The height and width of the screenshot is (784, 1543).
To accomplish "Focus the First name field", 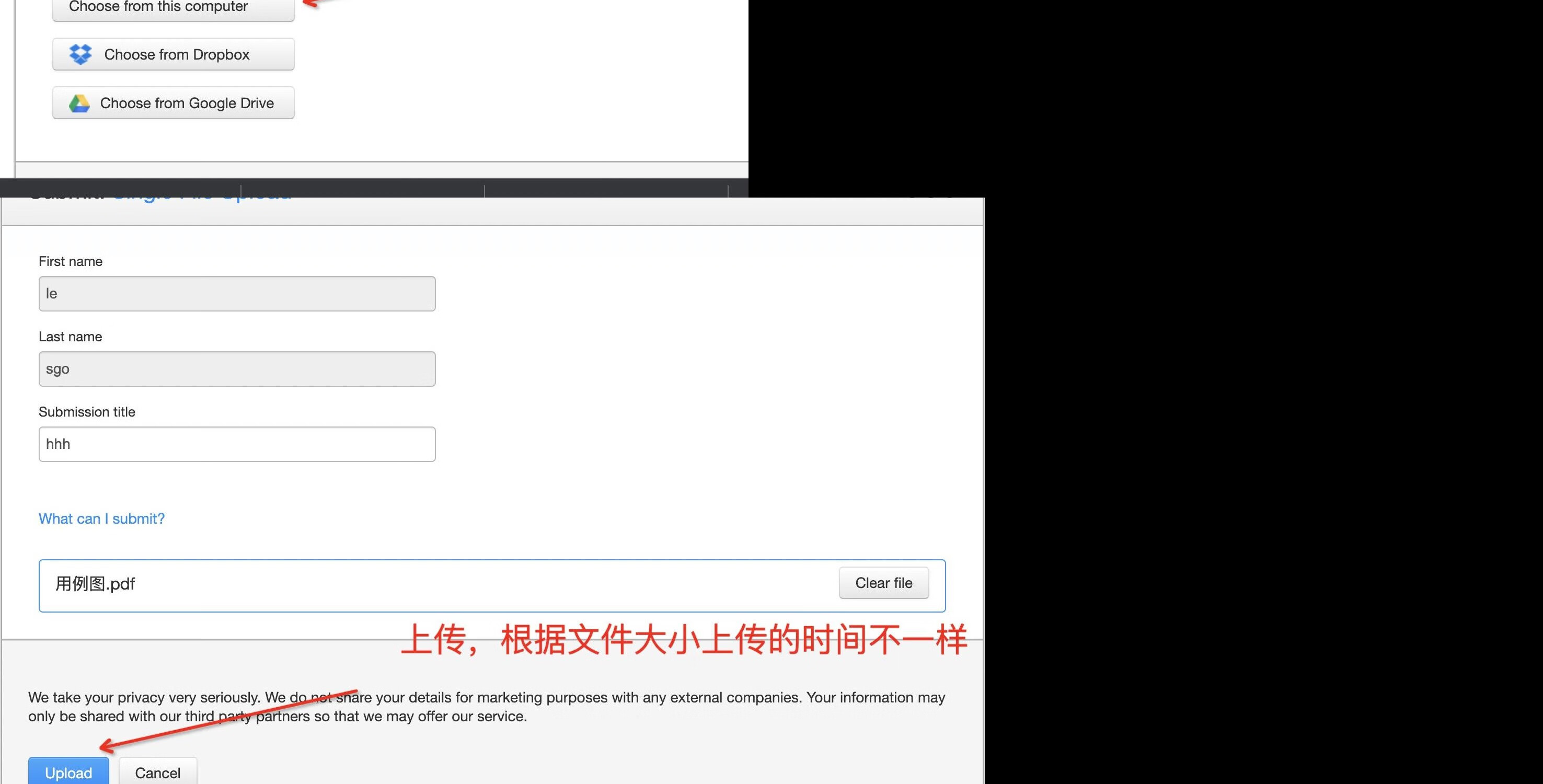I will coord(237,293).
